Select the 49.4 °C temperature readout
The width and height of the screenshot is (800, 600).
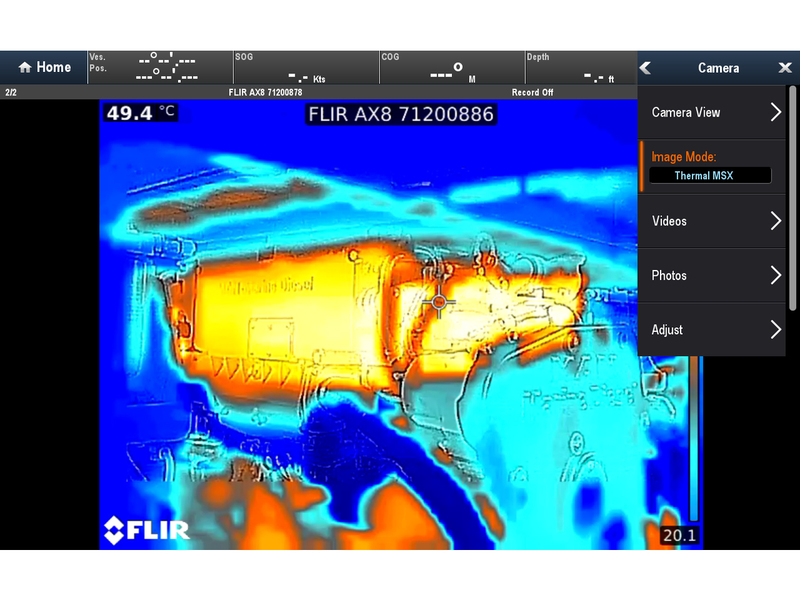(141, 113)
